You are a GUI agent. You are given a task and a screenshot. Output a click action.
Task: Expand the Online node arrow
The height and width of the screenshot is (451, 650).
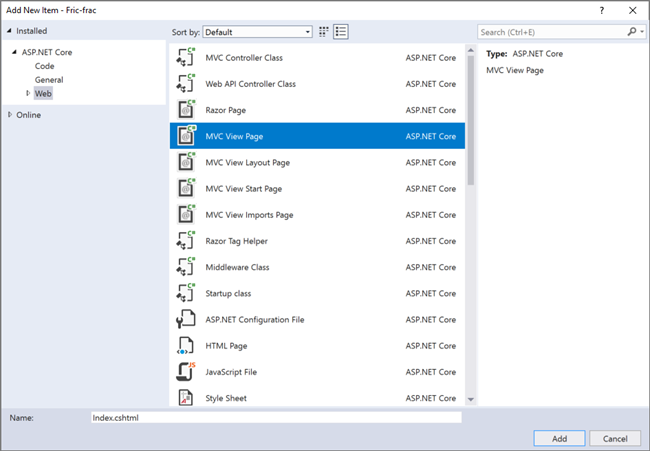coord(10,114)
